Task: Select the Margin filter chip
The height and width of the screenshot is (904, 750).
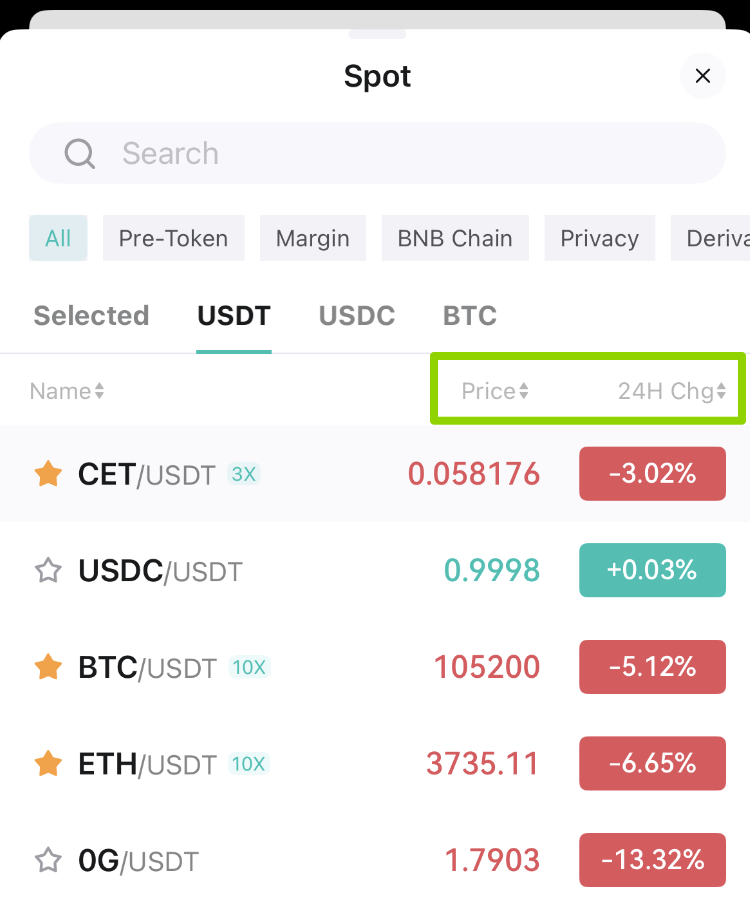Action: point(312,238)
